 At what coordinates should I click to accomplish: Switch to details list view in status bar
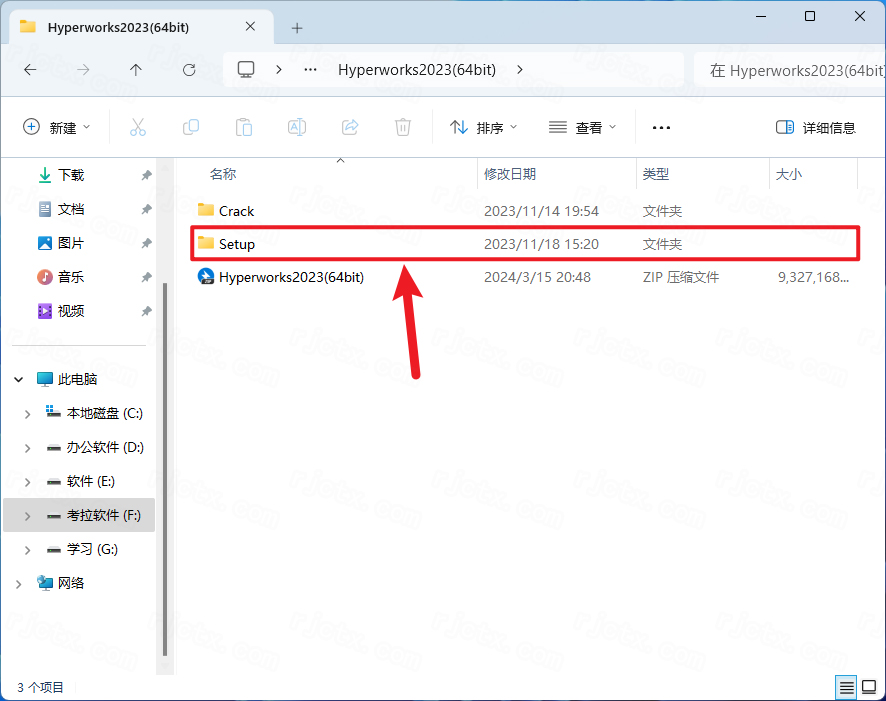847,687
